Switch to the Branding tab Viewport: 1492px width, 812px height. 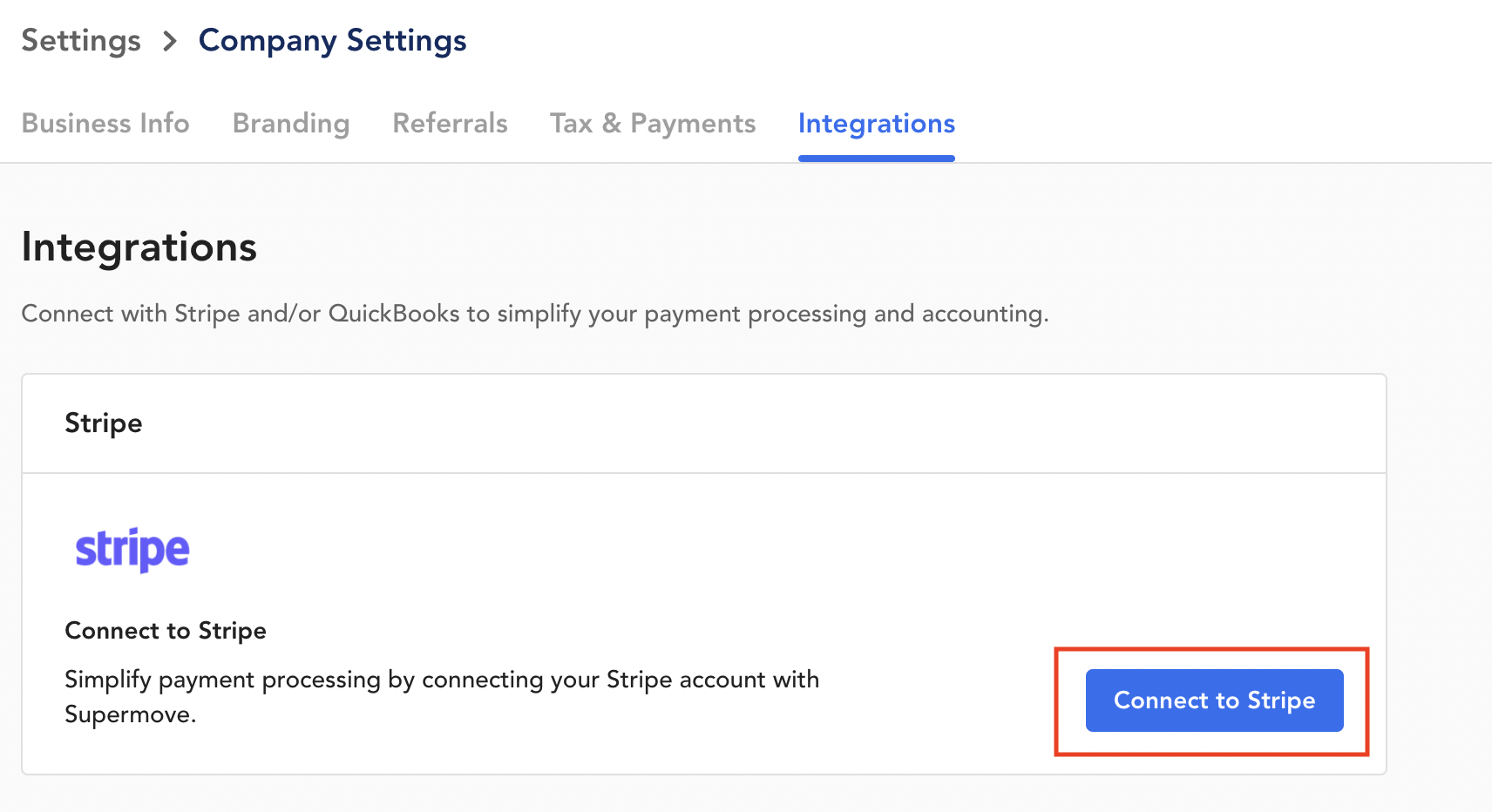point(291,124)
